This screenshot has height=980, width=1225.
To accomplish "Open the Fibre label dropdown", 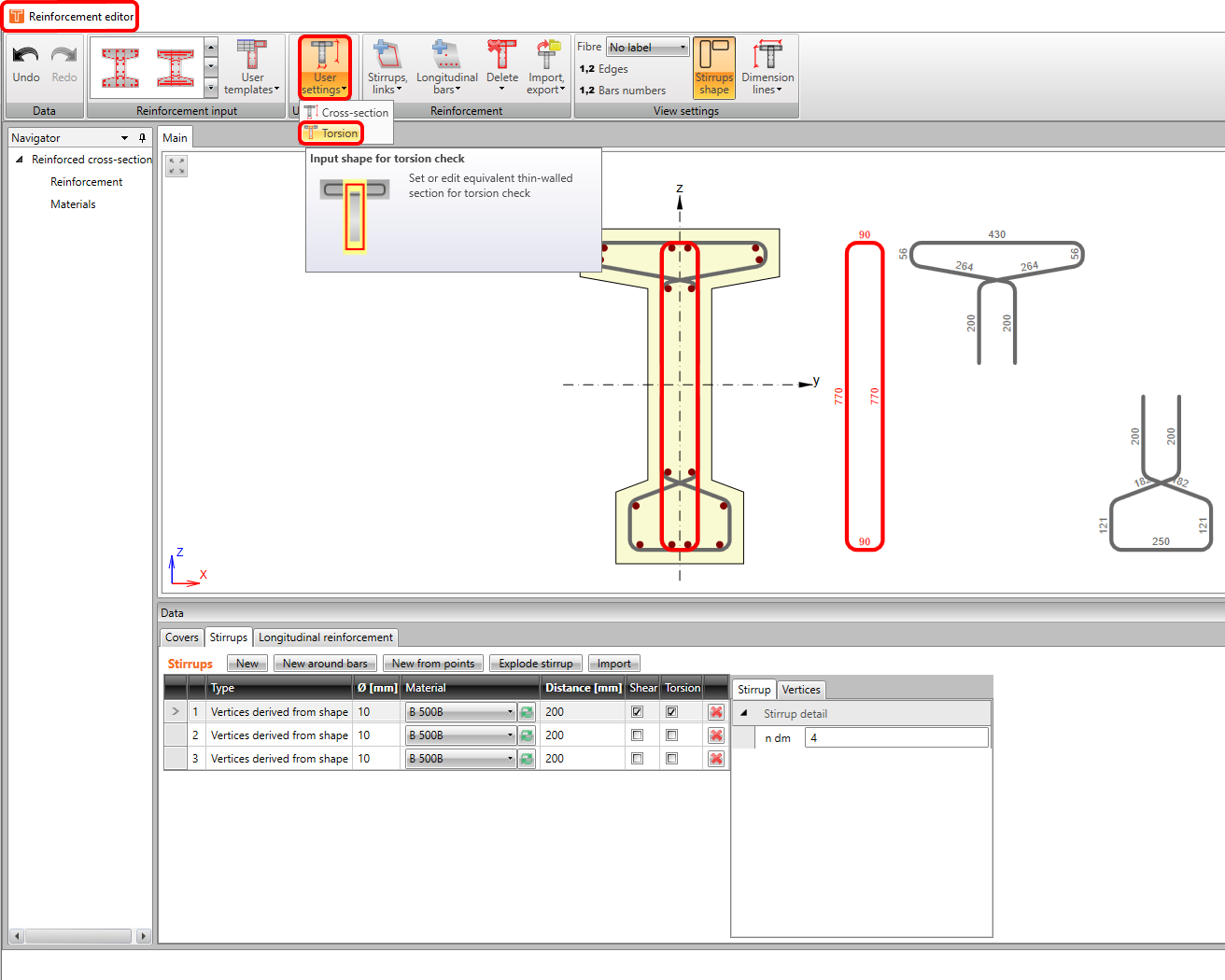I will [648, 48].
